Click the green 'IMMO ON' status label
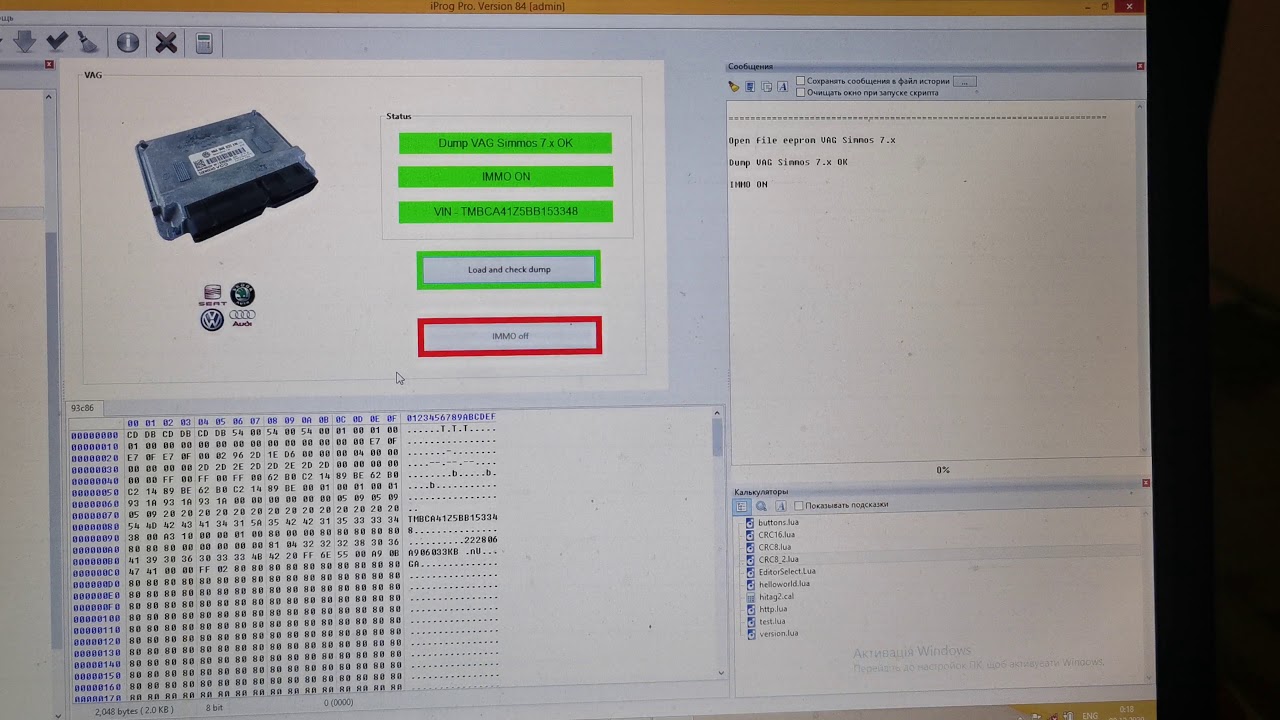 tap(505, 177)
